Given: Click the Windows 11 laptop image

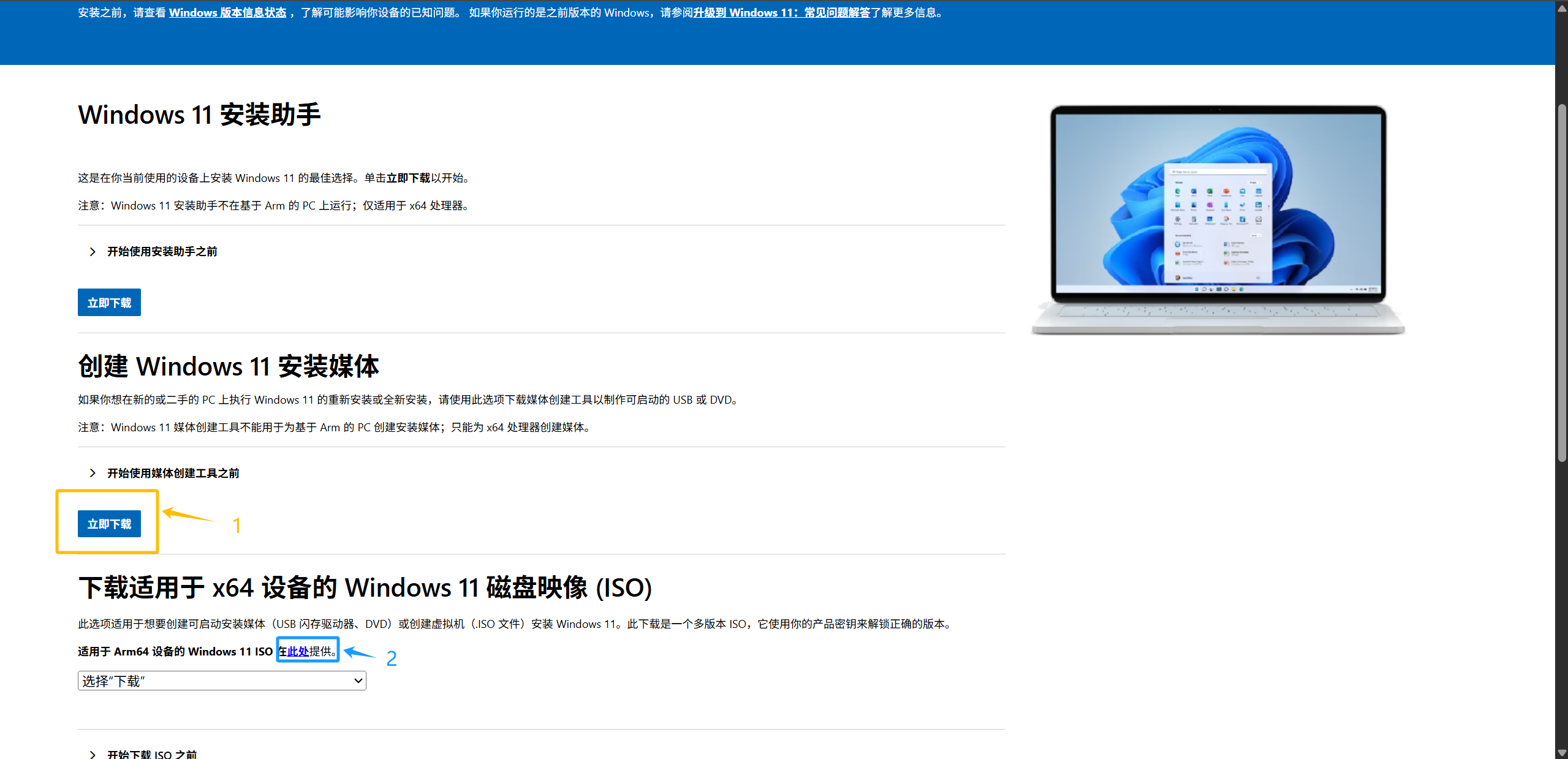Looking at the screenshot, I should coord(1218,219).
